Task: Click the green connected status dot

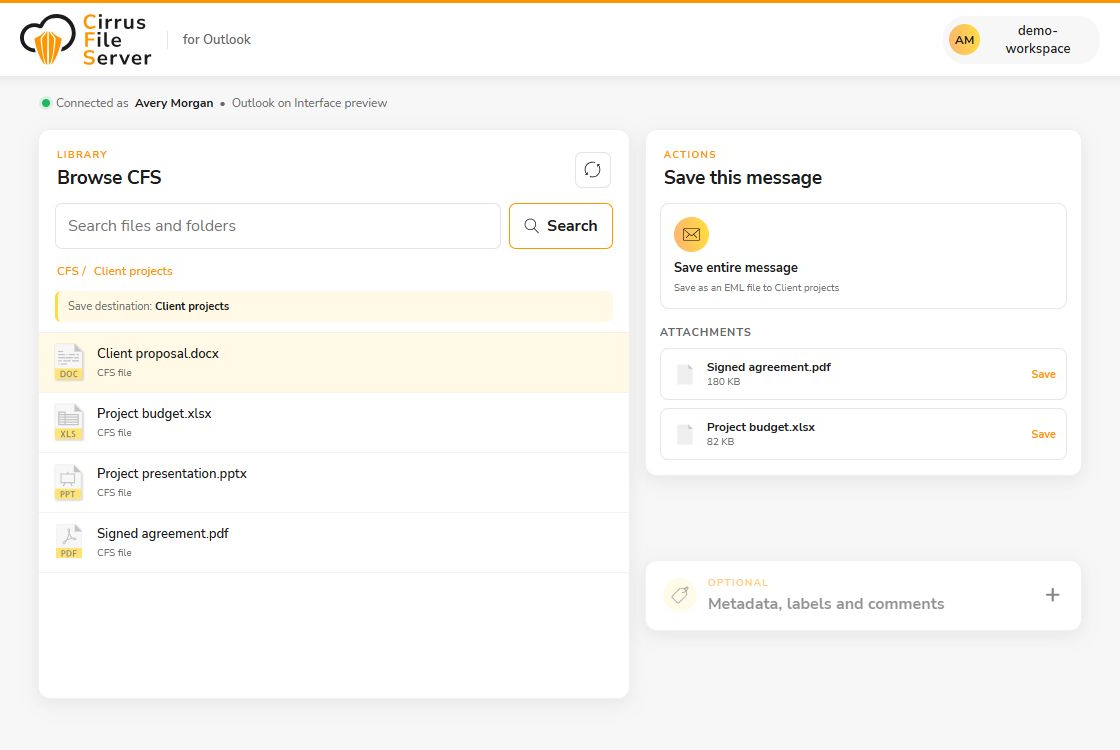Action: point(46,103)
